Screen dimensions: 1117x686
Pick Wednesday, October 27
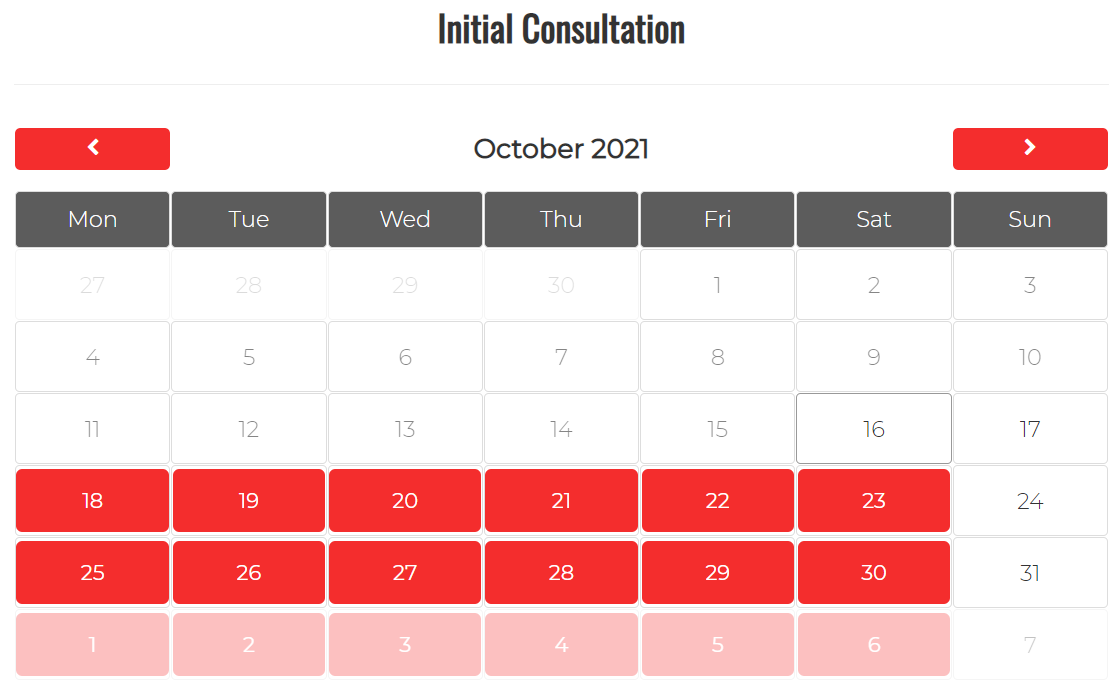[405, 572]
